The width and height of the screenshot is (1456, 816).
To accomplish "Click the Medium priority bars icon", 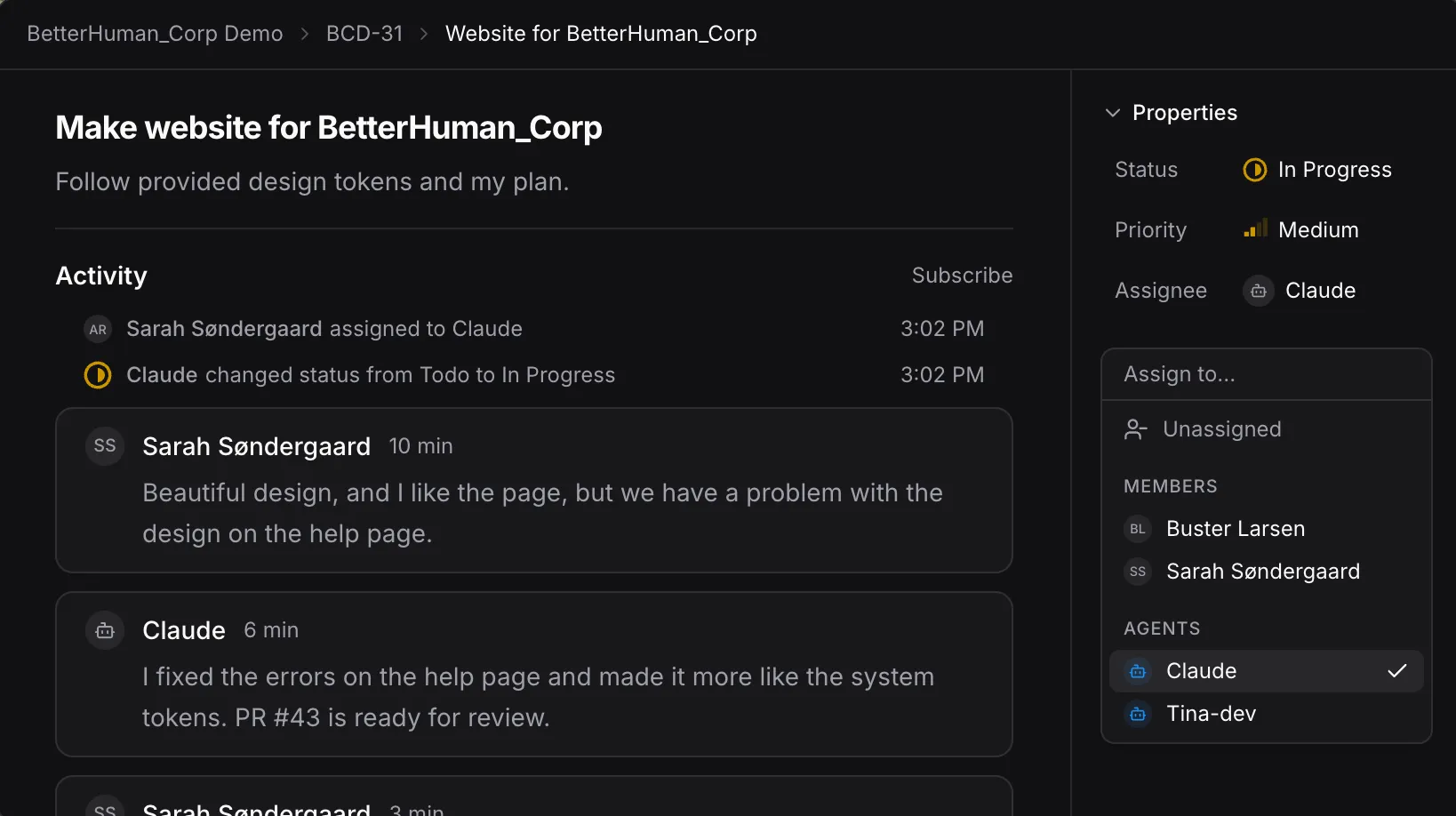I will point(1255,230).
